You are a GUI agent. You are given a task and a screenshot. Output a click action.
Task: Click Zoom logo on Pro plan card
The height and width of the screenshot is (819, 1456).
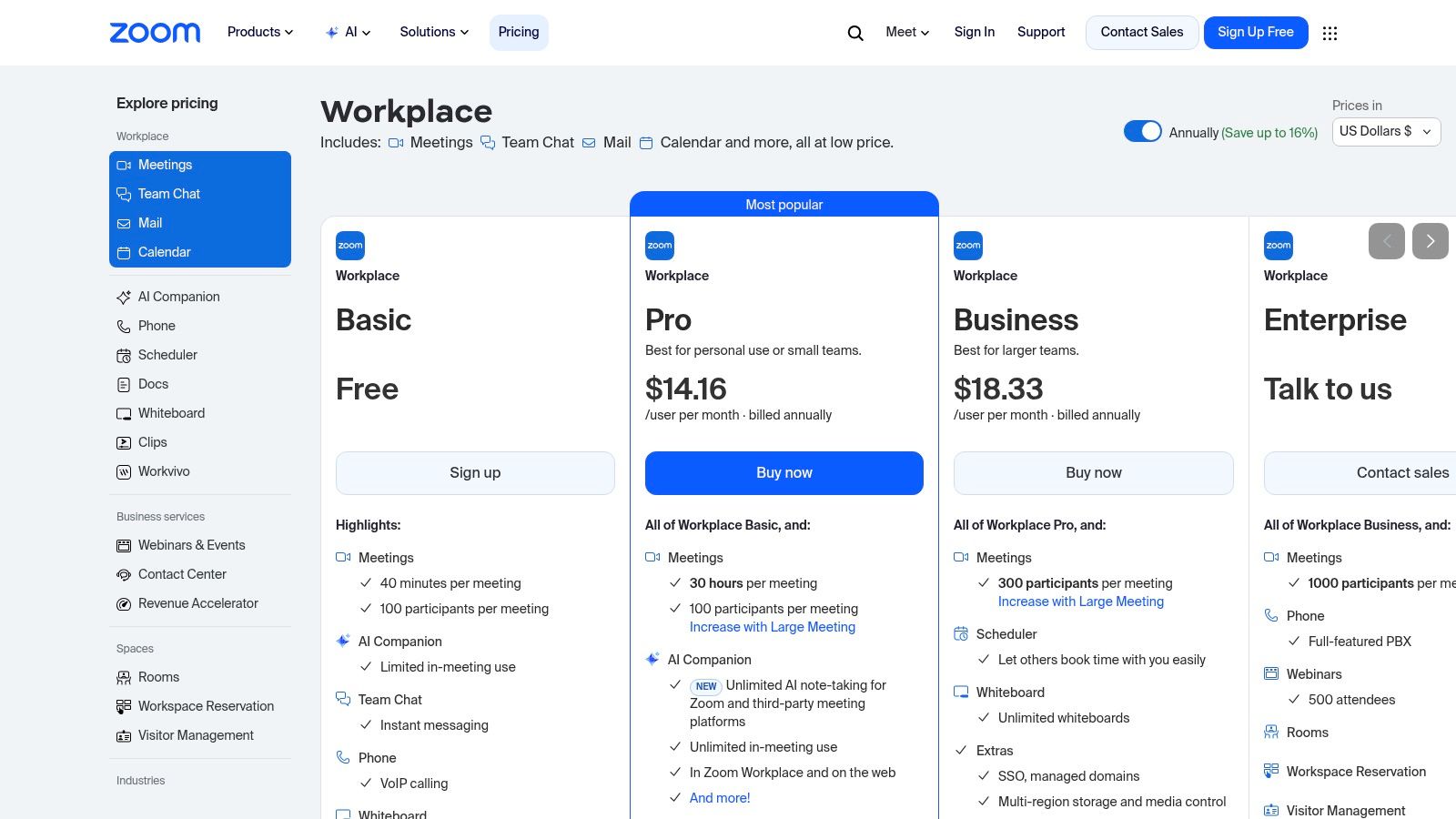[660, 246]
